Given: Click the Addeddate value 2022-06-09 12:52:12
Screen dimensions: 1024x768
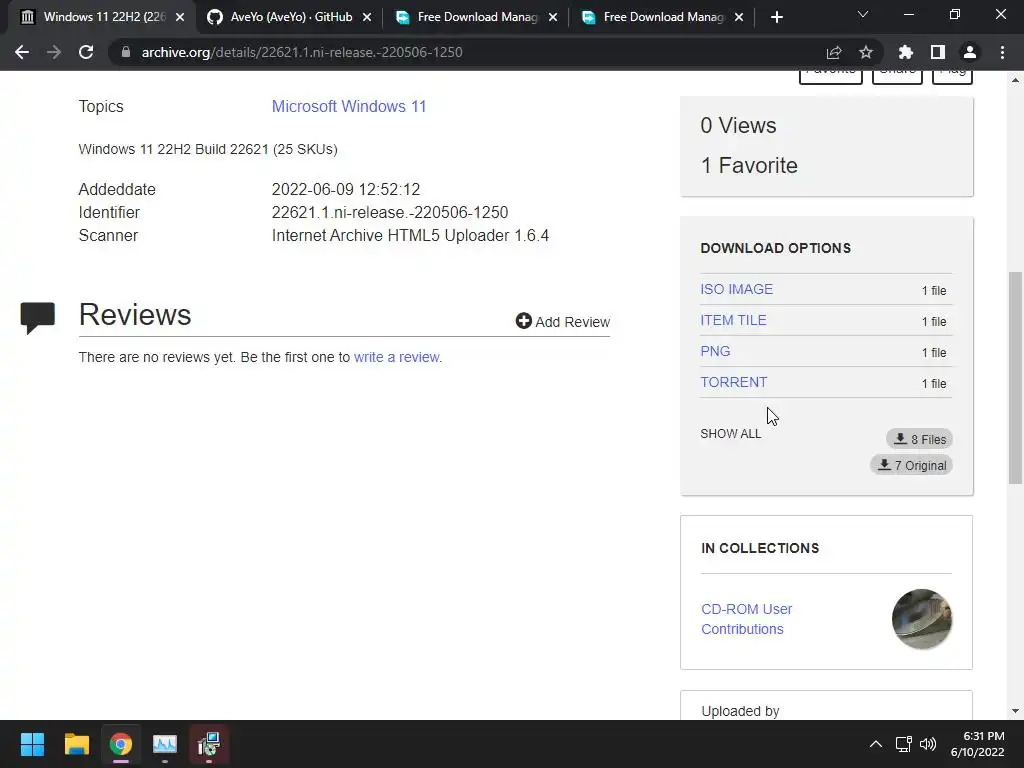Looking at the screenshot, I should (x=346, y=189).
